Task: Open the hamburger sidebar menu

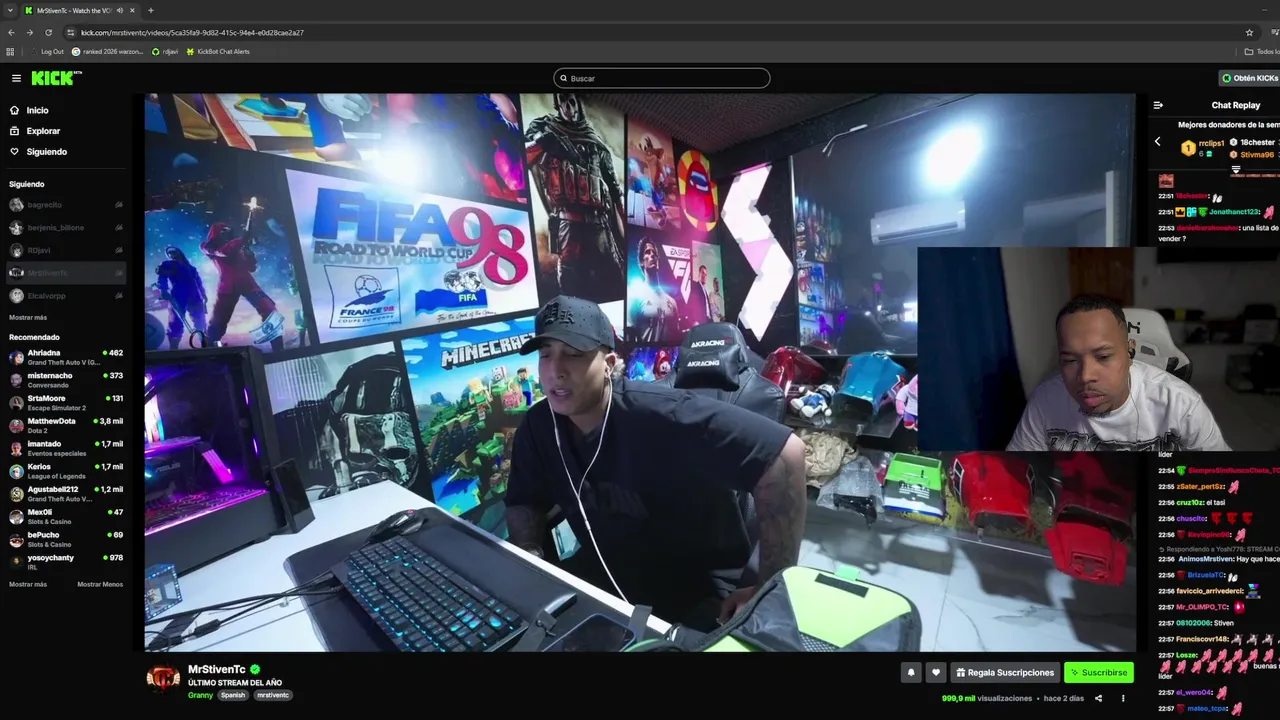Action: pos(16,78)
